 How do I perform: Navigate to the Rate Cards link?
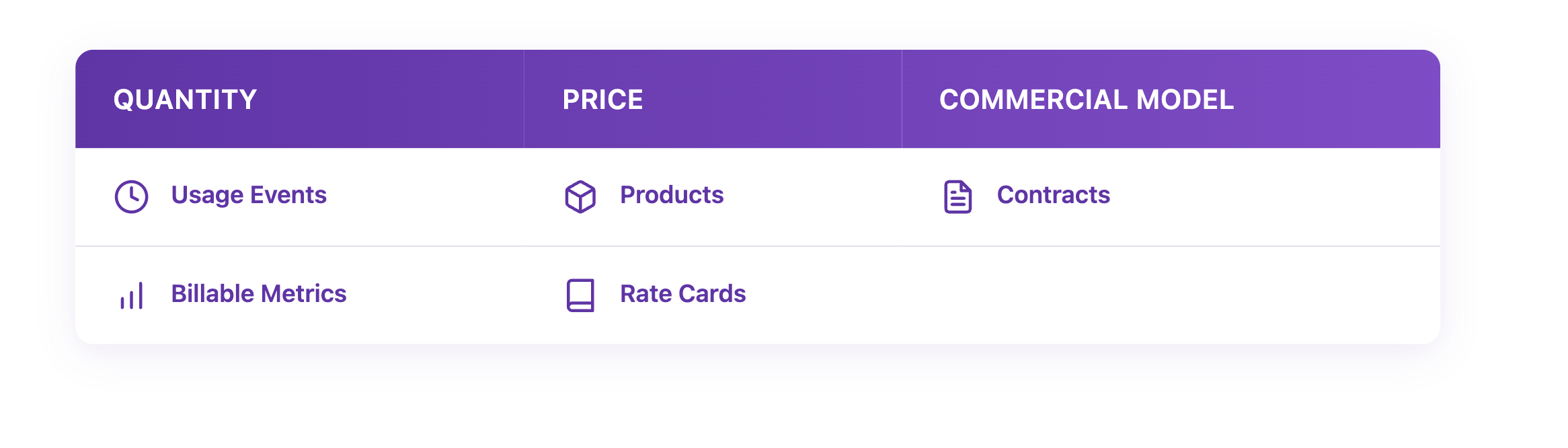click(x=682, y=294)
